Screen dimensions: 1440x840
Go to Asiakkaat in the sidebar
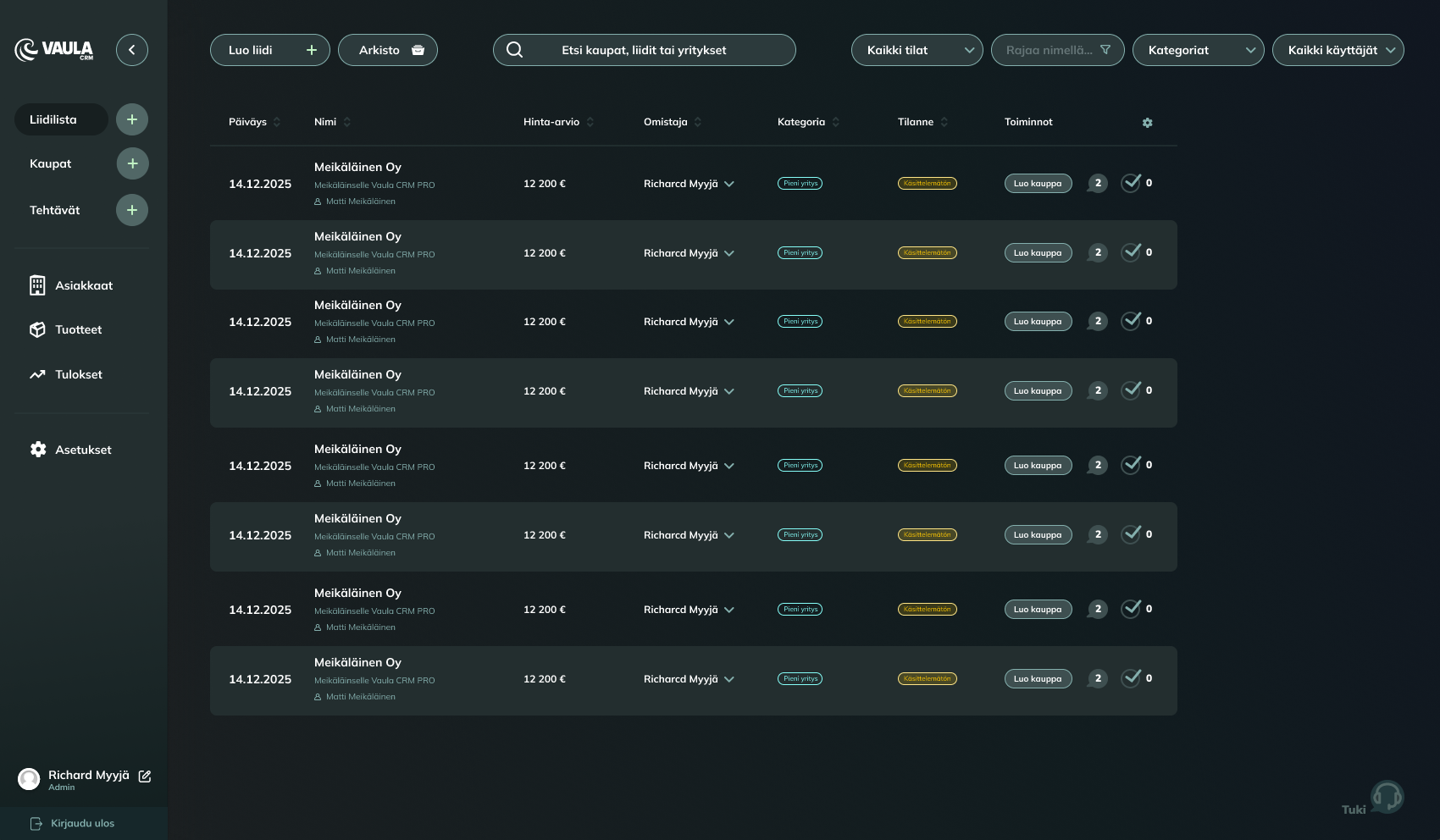(x=83, y=285)
